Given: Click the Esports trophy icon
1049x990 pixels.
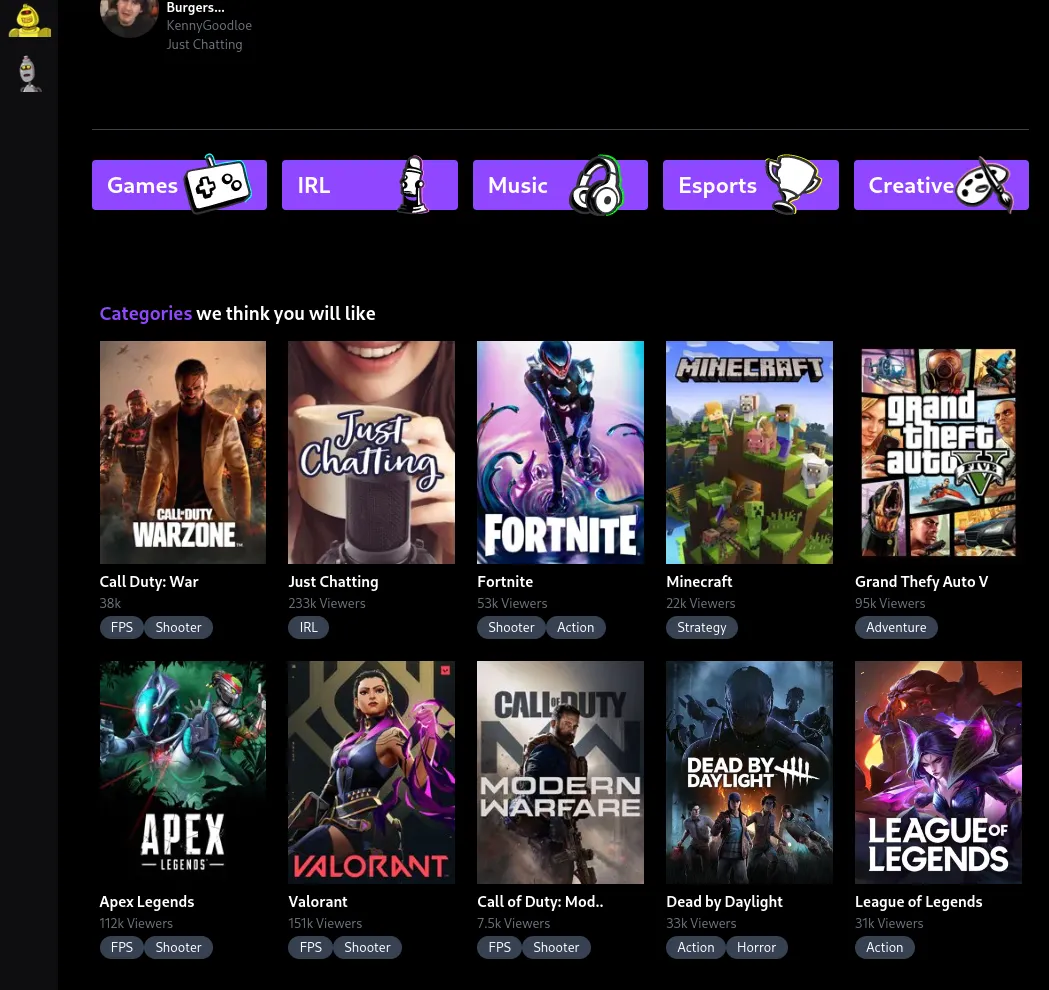Looking at the screenshot, I should [791, 184].
